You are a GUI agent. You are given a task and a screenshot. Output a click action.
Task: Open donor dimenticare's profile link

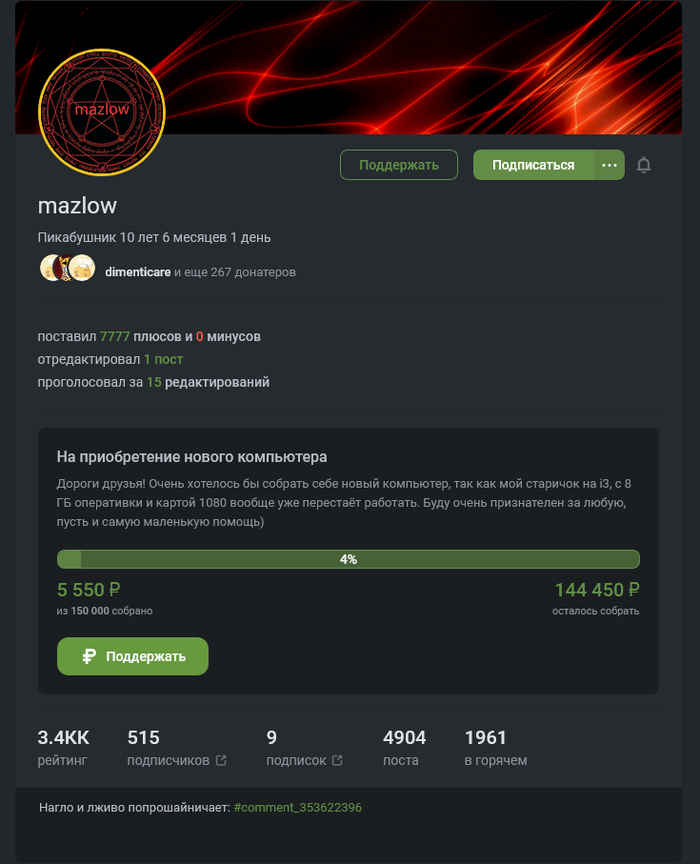click(x=138, y=272)
